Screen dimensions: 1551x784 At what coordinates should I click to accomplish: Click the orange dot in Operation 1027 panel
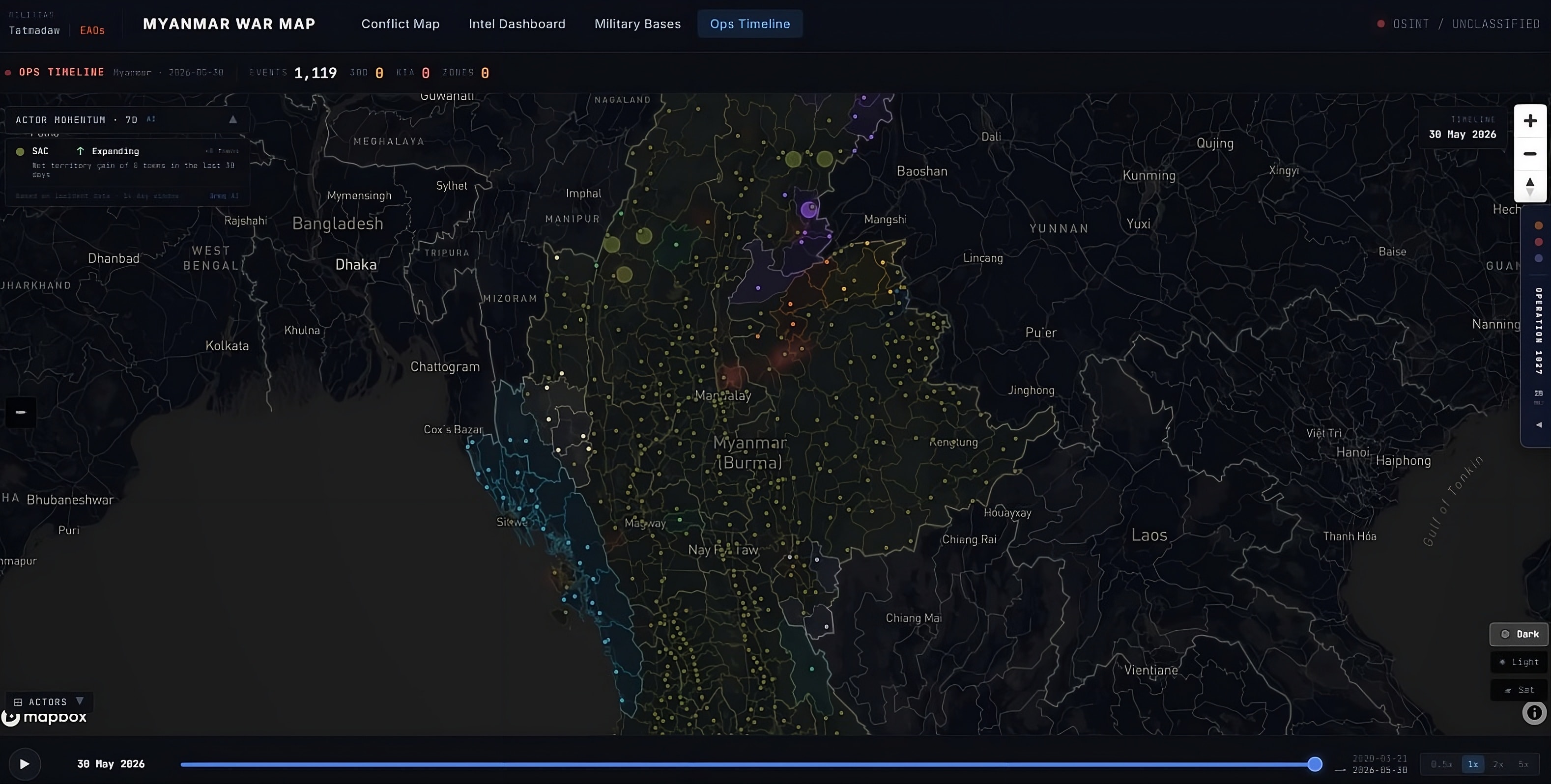(1538, 225)
